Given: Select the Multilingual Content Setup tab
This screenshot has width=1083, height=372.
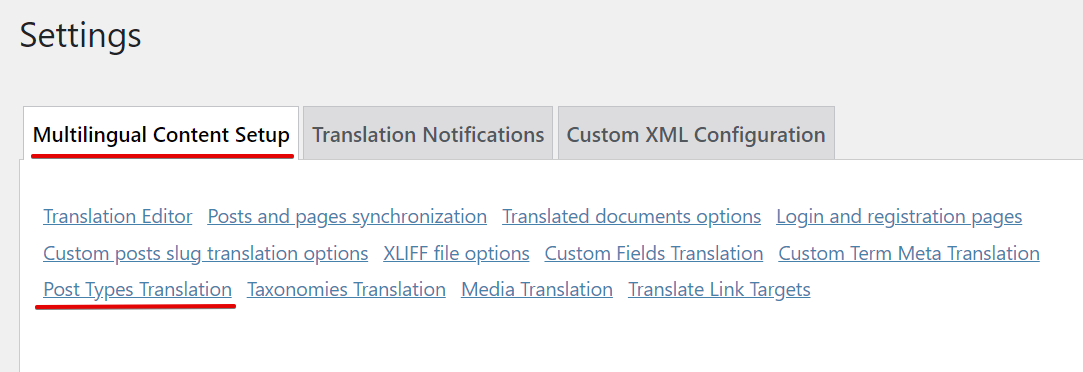Looking at the screenshot, I should [x=161, y=133].
